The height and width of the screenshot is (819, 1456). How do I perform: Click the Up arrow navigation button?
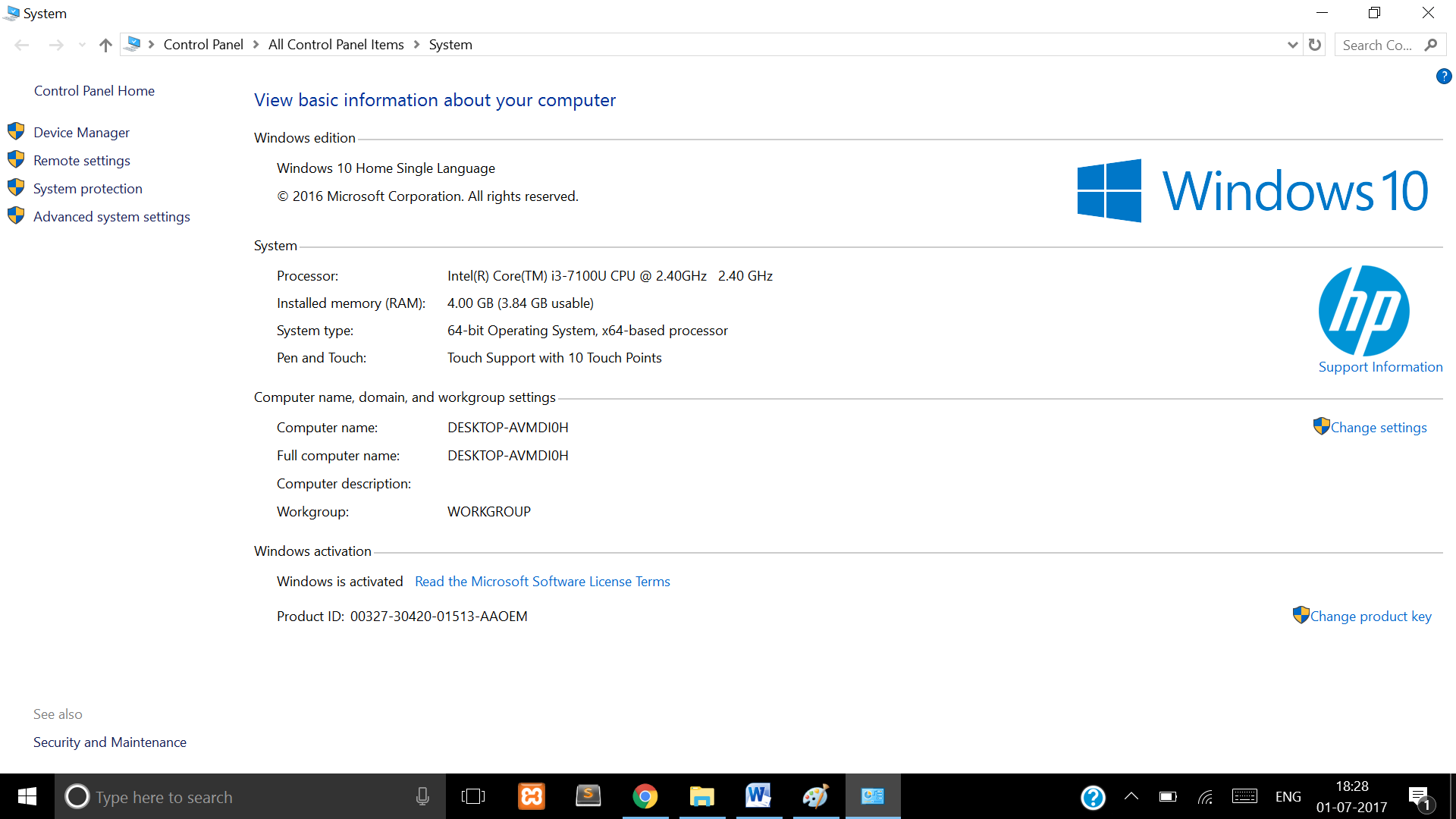(105, 45)
